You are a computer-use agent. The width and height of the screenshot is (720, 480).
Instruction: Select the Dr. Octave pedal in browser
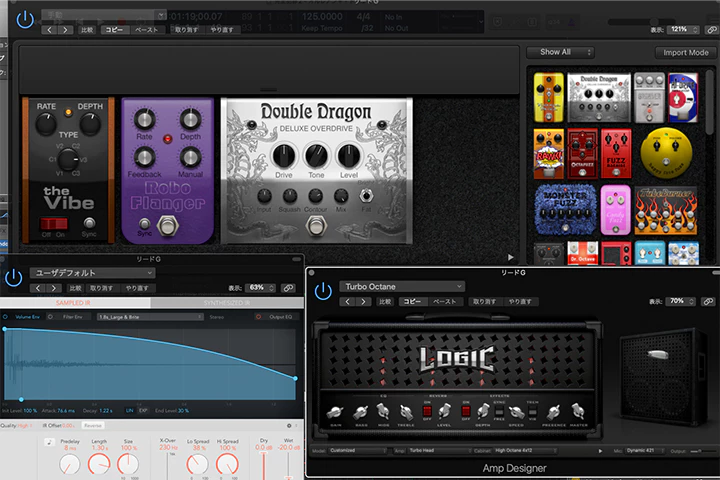582,253
